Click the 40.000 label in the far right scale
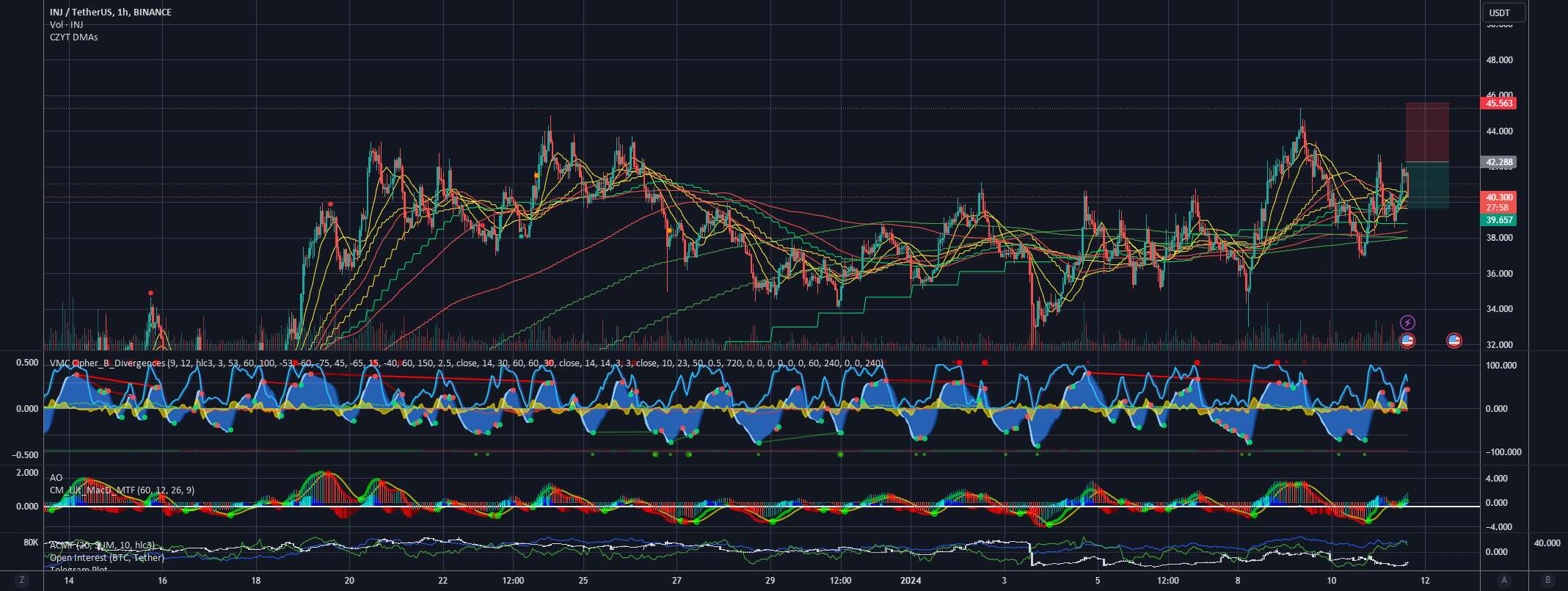1568x591 pixels. (x=1547, y=543)
